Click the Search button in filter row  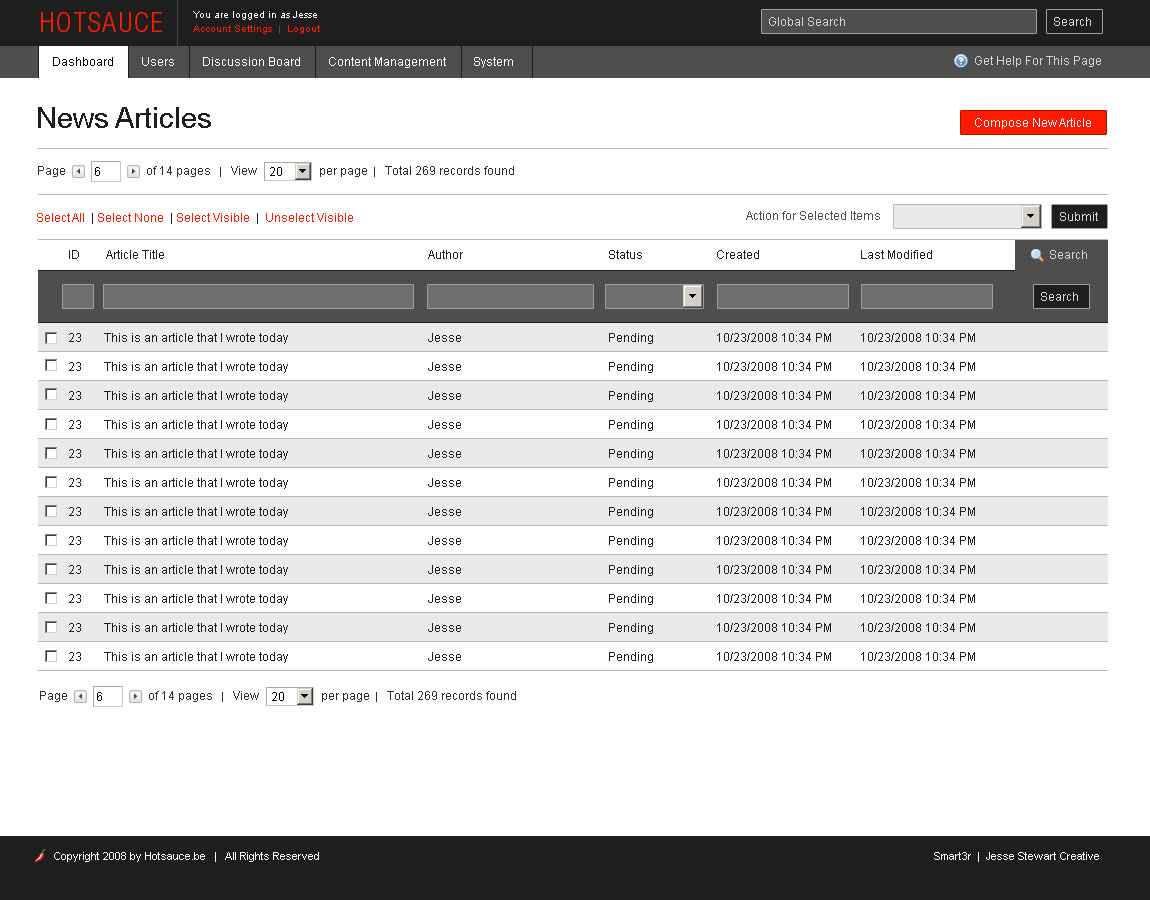pos(1061,296)
